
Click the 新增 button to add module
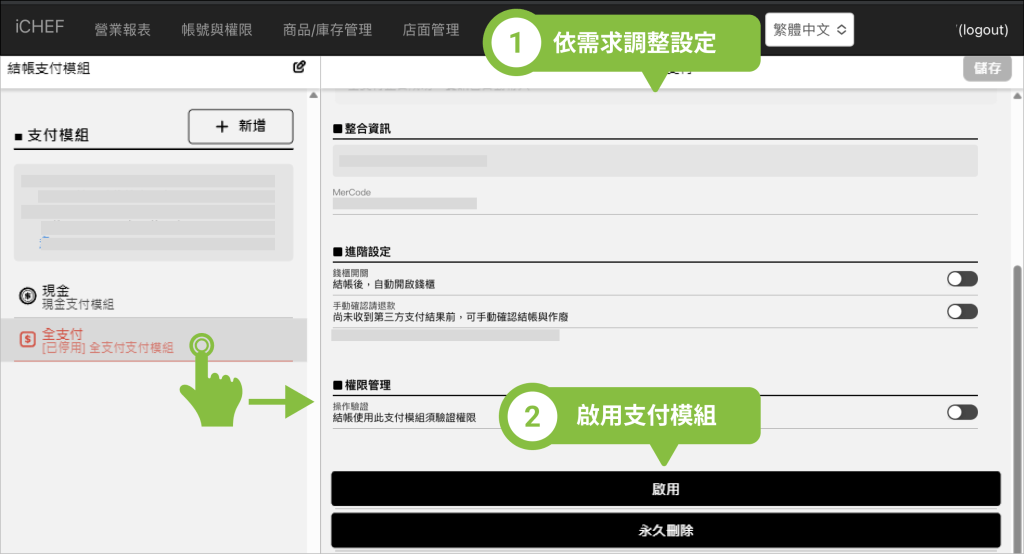(240, 127)
